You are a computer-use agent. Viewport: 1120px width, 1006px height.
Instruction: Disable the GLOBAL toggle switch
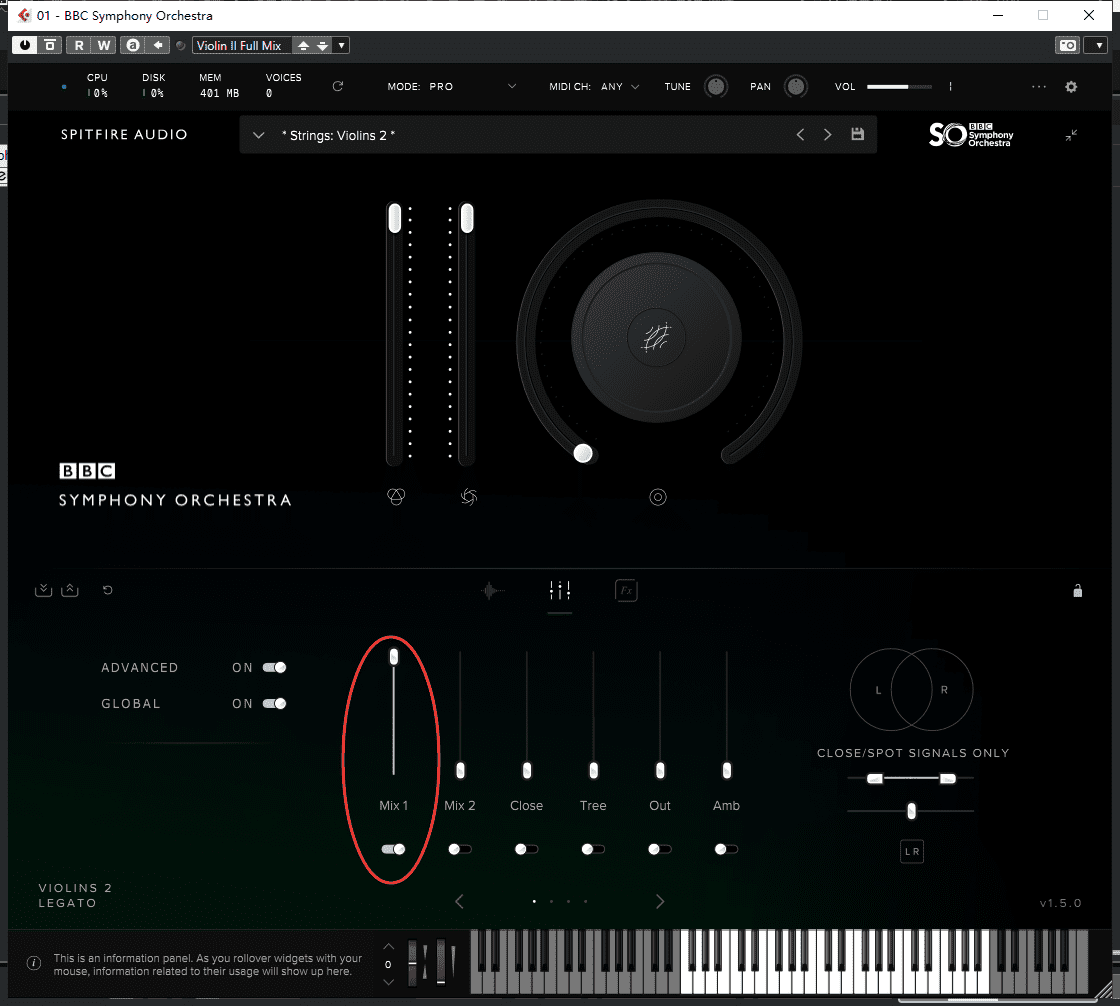274,704
